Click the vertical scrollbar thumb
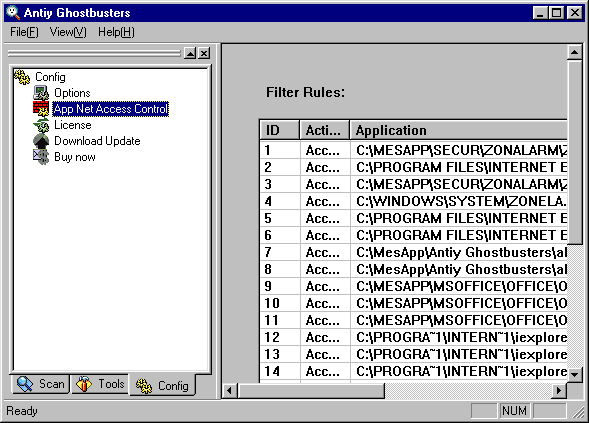Image resolution: width=589 pixels, height=423 pixels. point(574,153)
